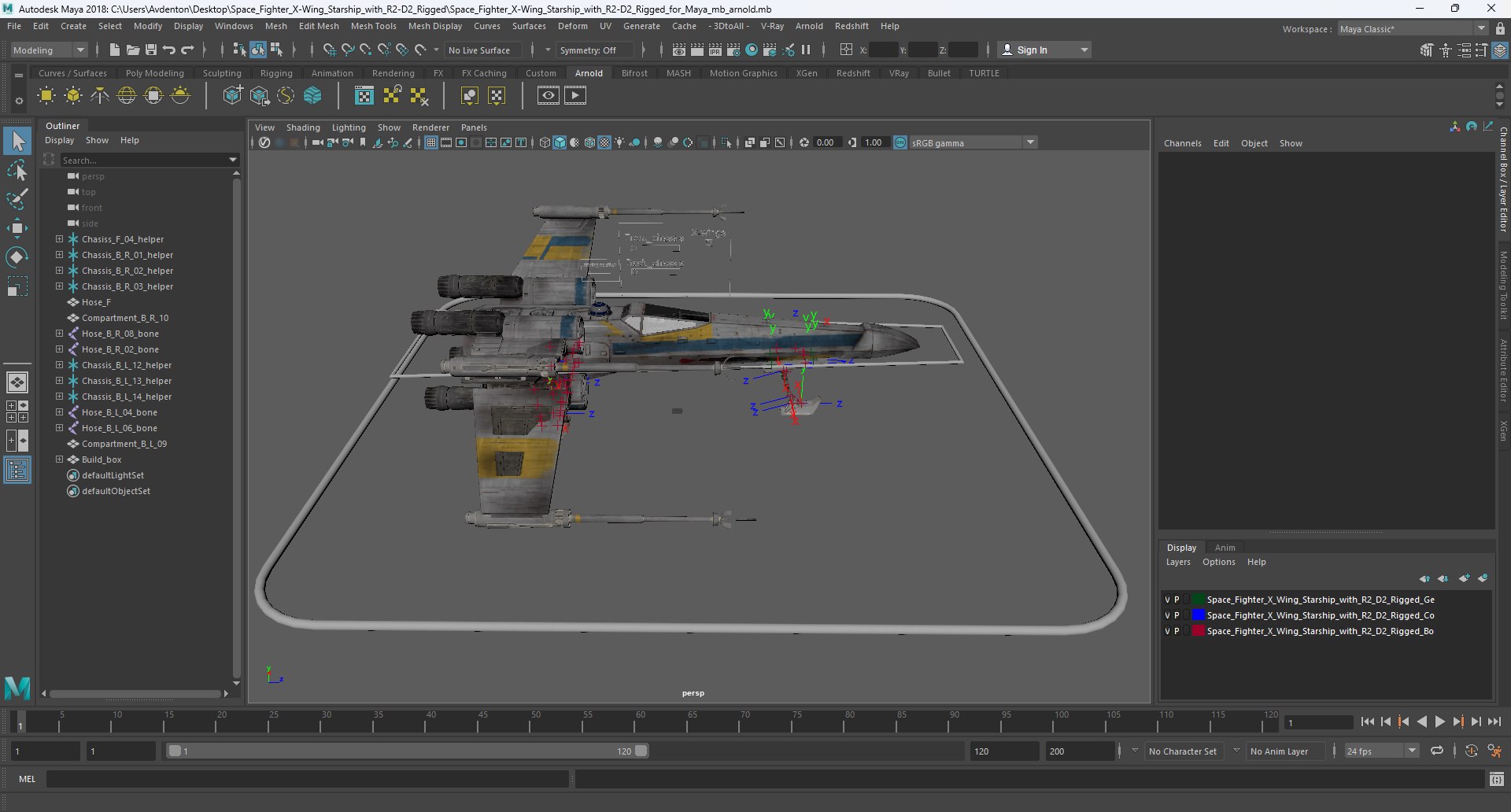
Task: Enable snap to curves
Action: point(348,50)
